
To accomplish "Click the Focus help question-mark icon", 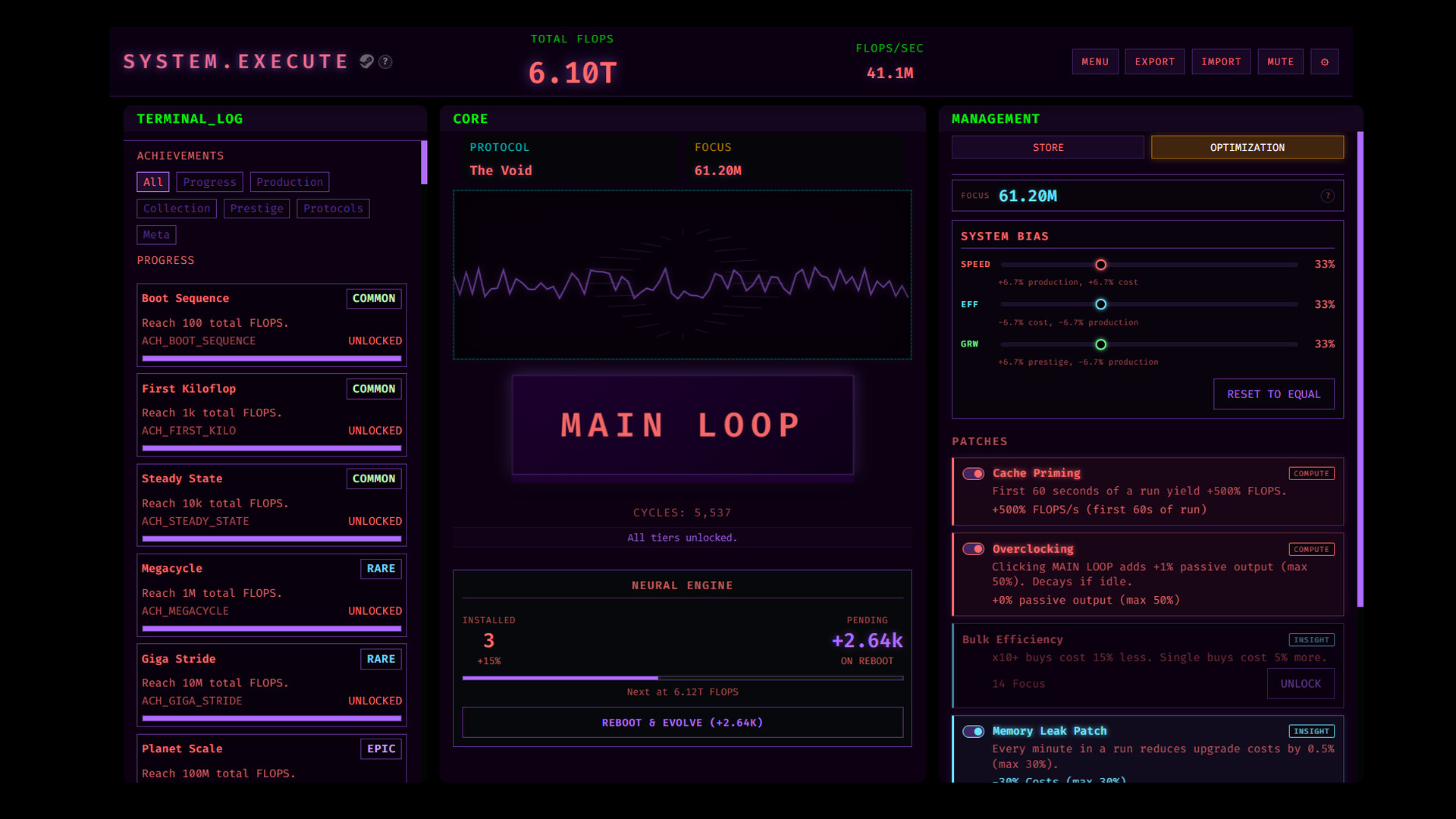I will point(1327,196).
